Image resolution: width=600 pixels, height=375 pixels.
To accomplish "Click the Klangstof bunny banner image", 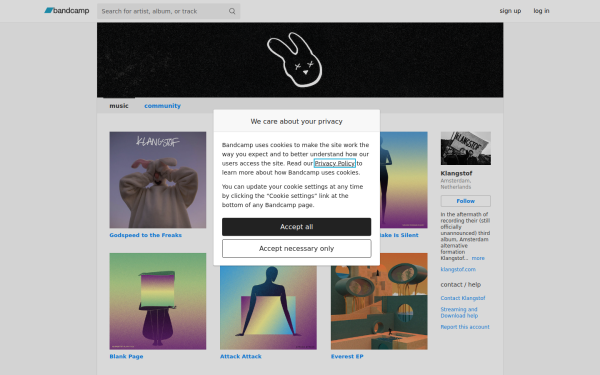I will click(300, 60).
